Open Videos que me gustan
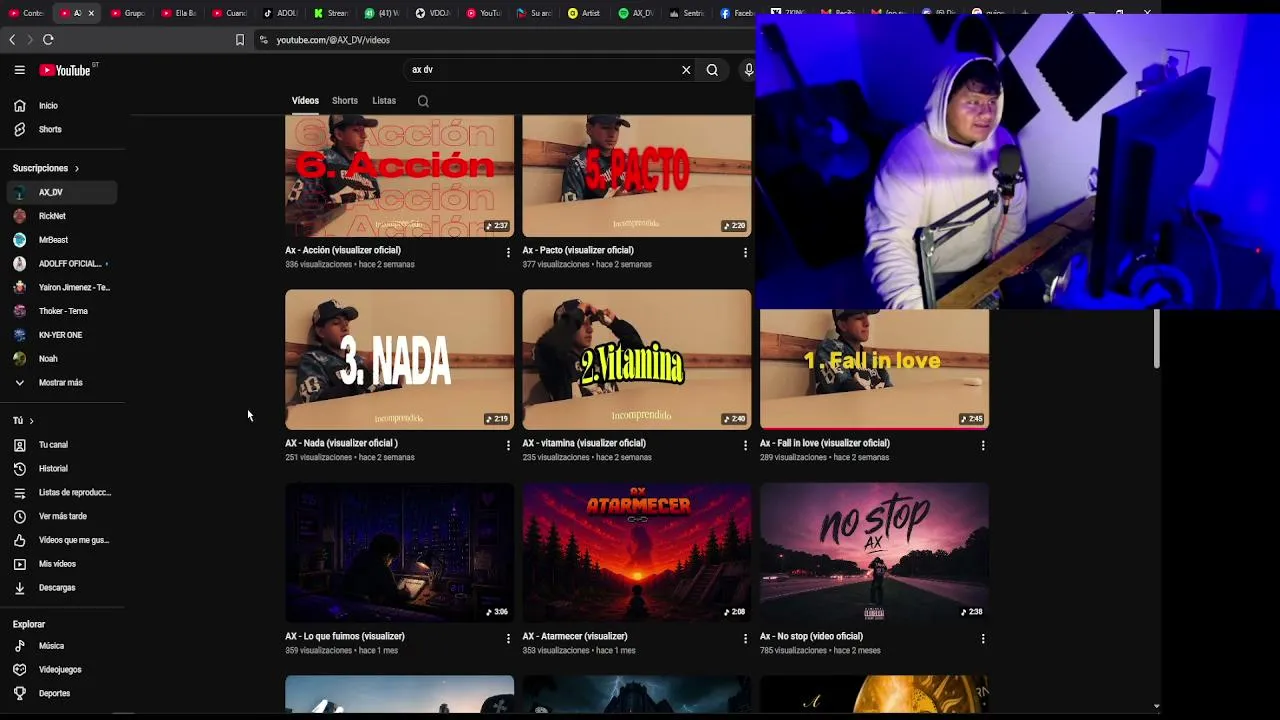The image size is (1280, 720). 62,541
